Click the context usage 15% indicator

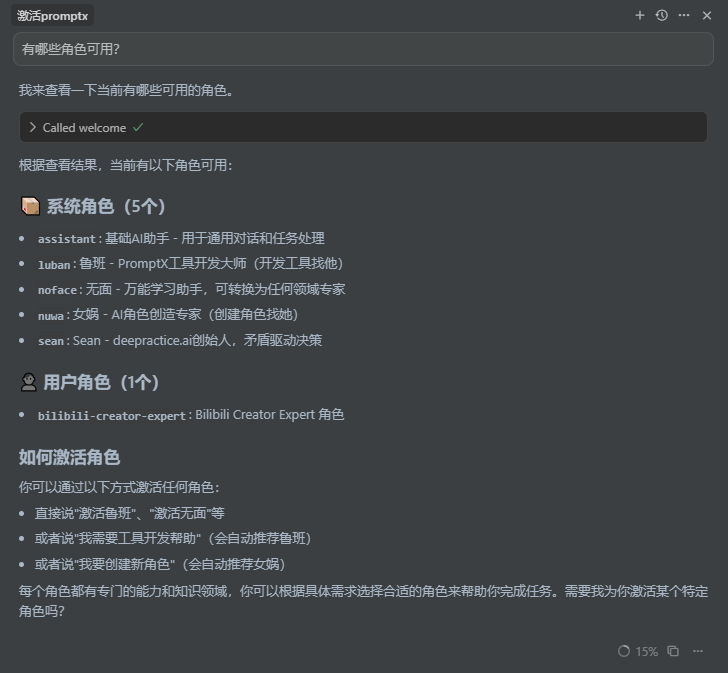tap(637, 651)
